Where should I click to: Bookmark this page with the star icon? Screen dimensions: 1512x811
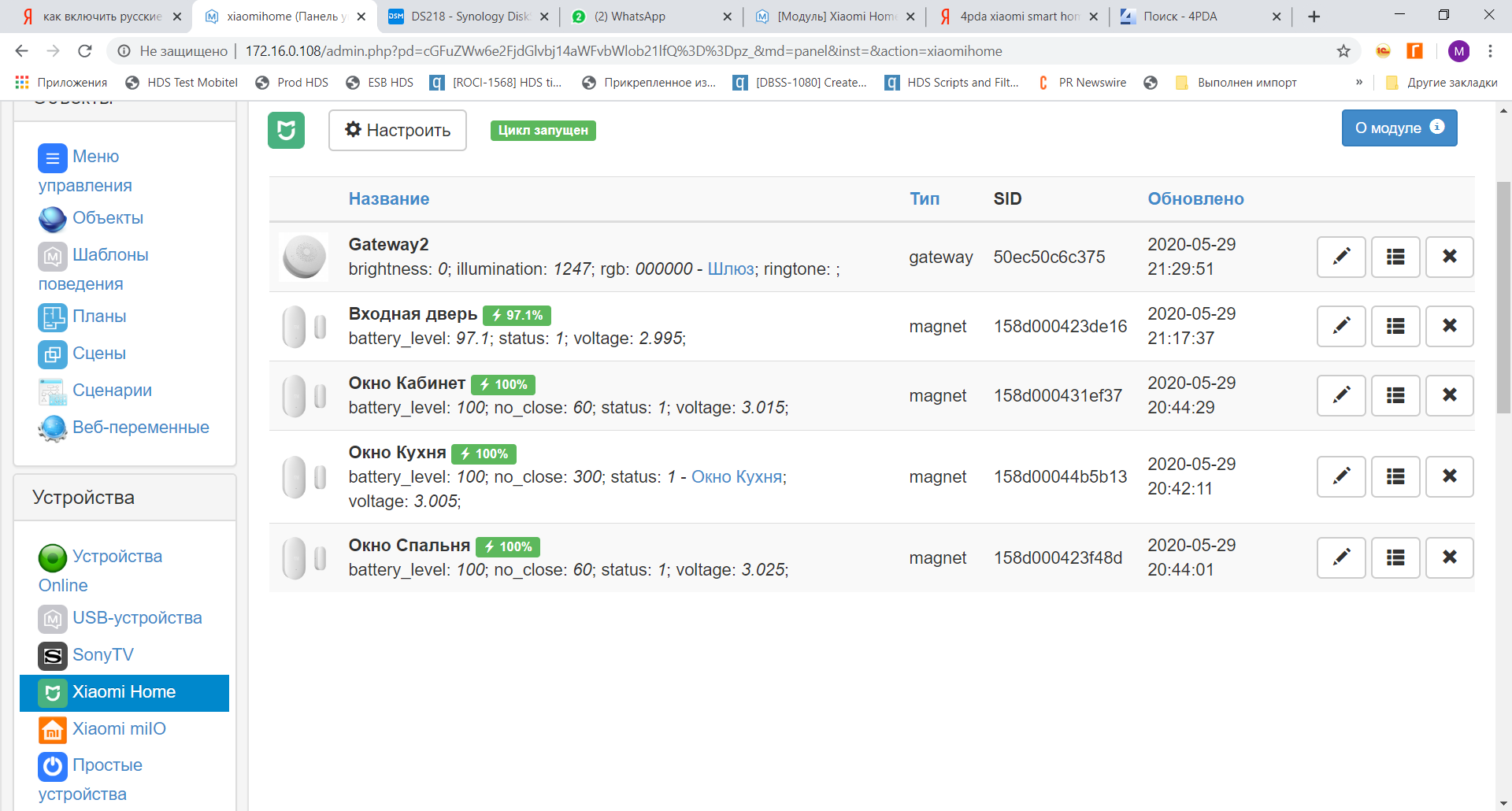[x=1343, y=51]
